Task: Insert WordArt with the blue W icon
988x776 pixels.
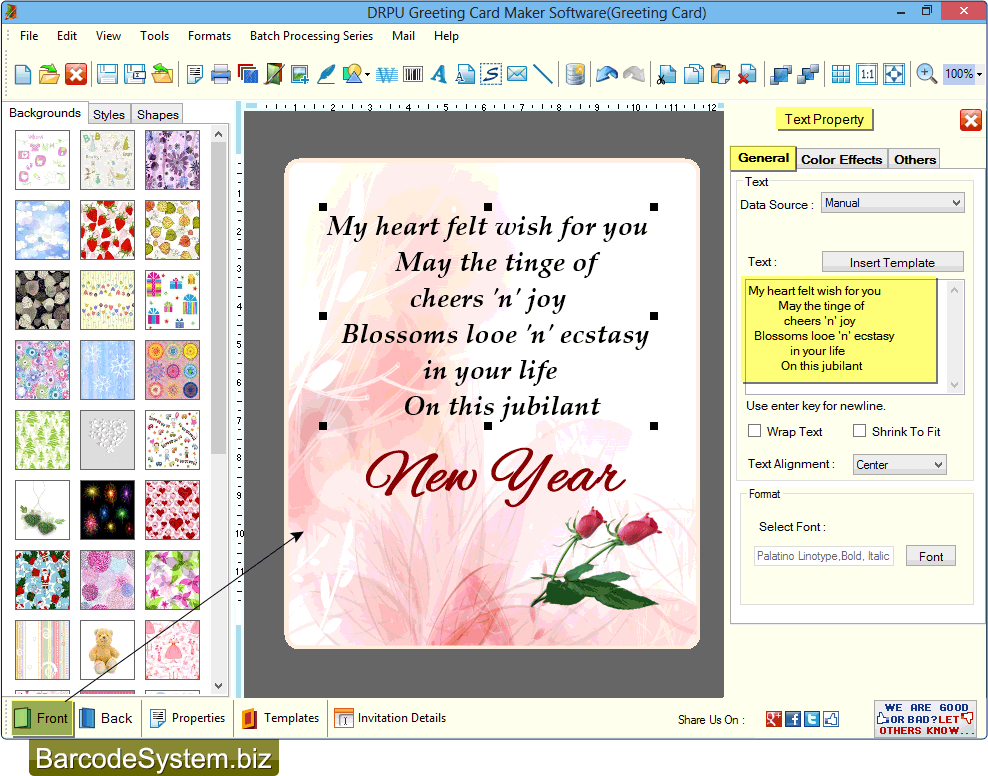Action: (x=387, y=75)
